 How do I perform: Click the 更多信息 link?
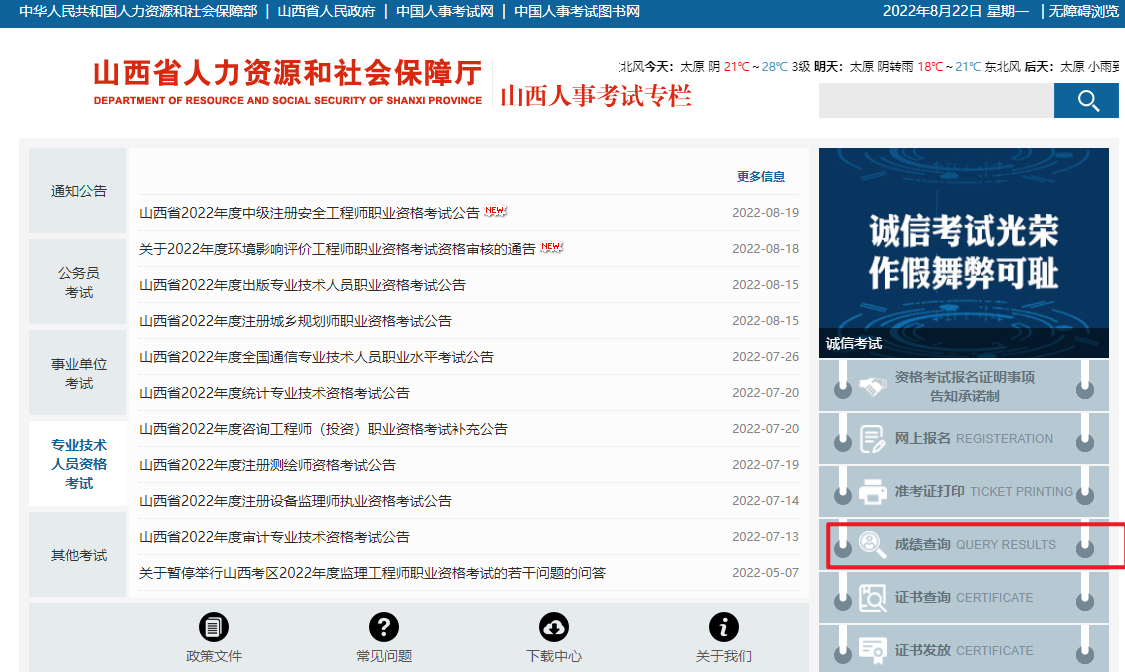[x=761, y=176]
